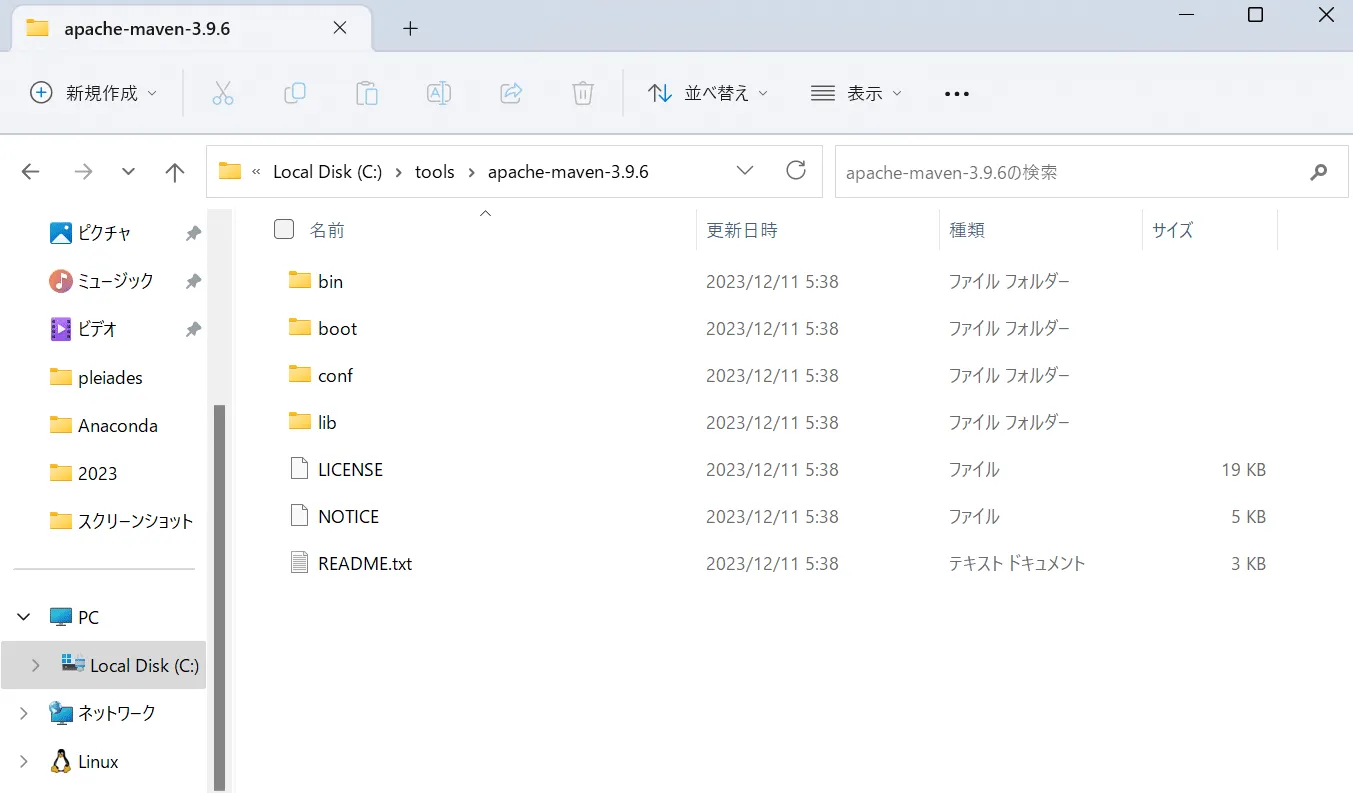This screenshot has width=1353, height=793.
Task: Select ネットワーク in navigation tree
Action: (103, 713)
